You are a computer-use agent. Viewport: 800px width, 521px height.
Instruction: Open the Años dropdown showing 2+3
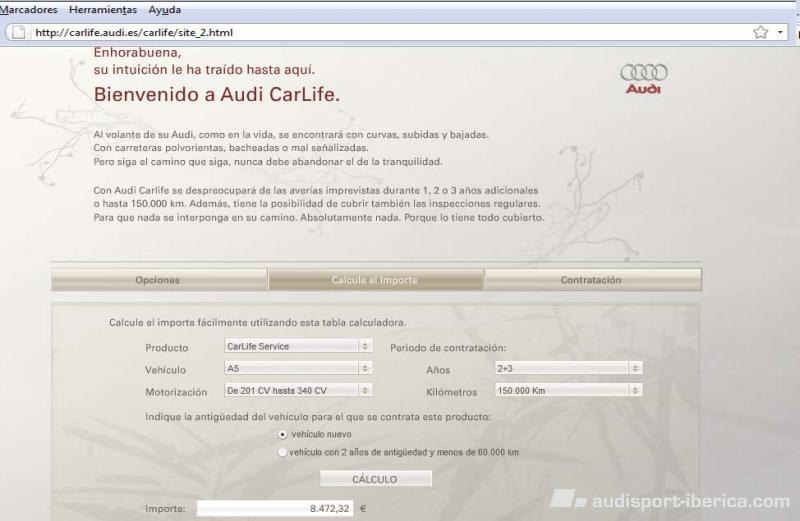[568, 368]
